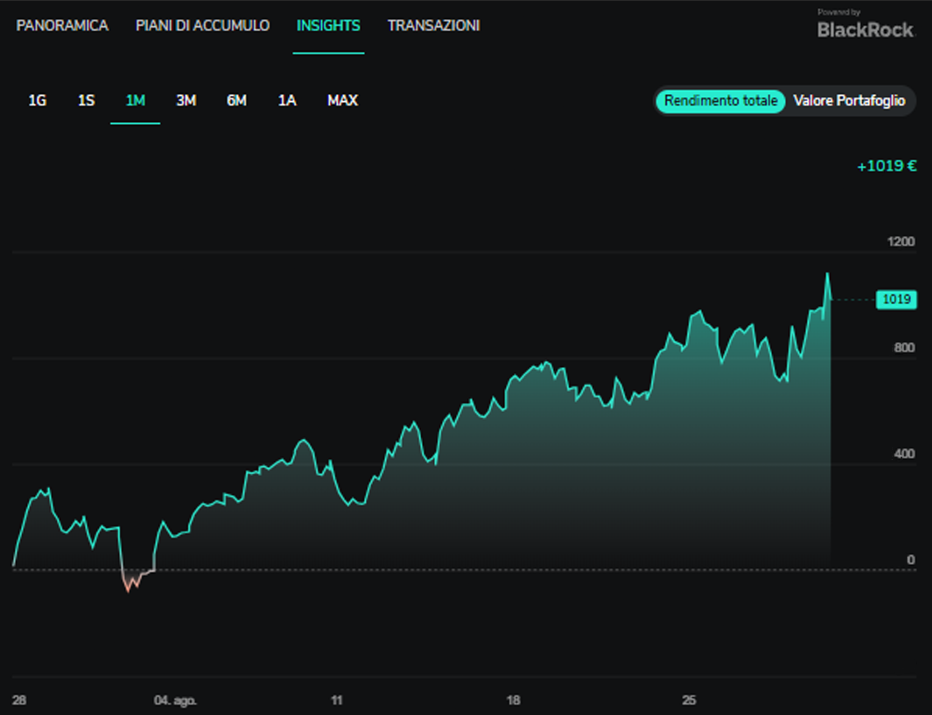The image size is (932, 715).
Task: Set chart range to 1G
Action: pos(37,100)
